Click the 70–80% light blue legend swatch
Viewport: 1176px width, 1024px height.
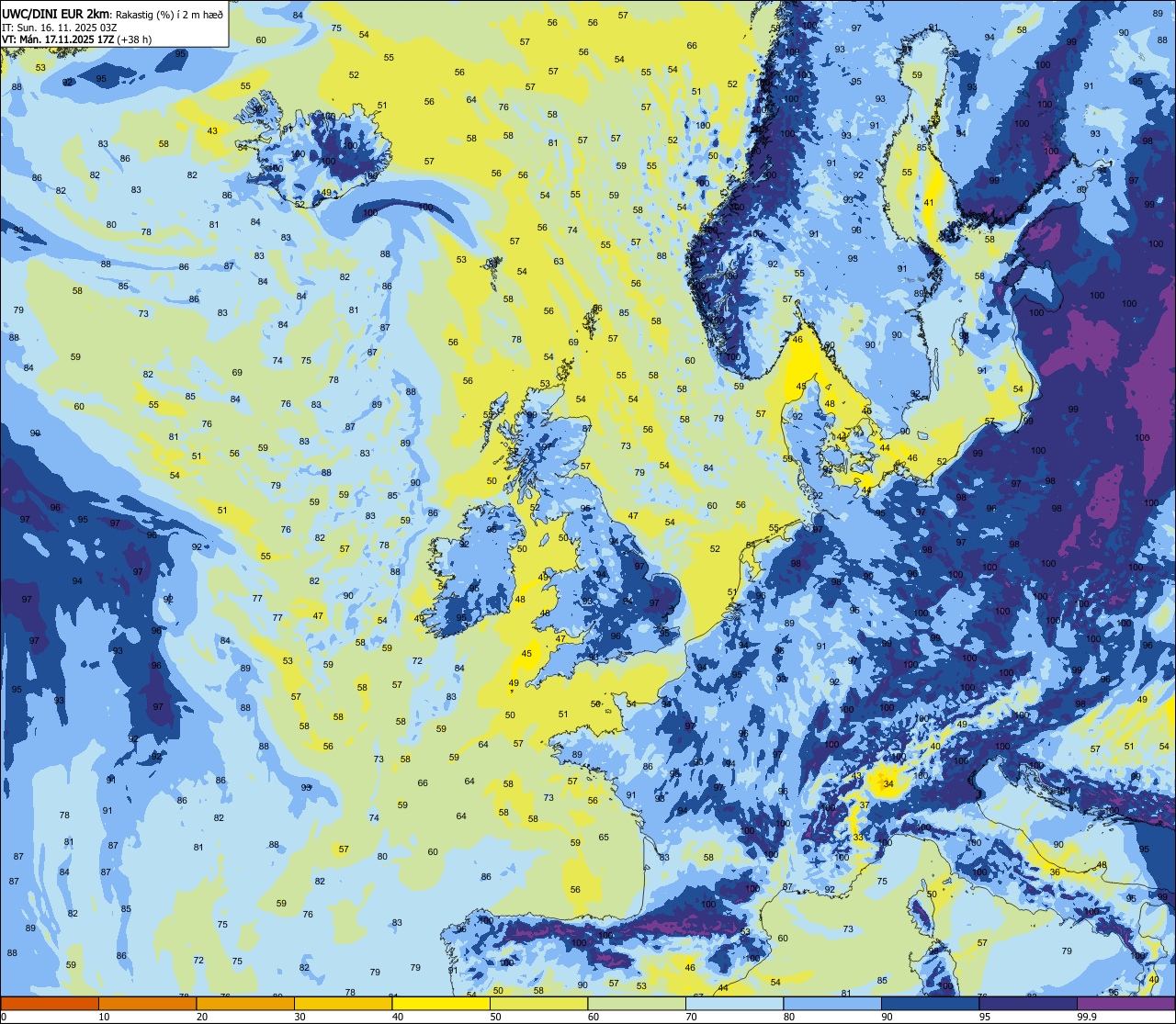734,1003
